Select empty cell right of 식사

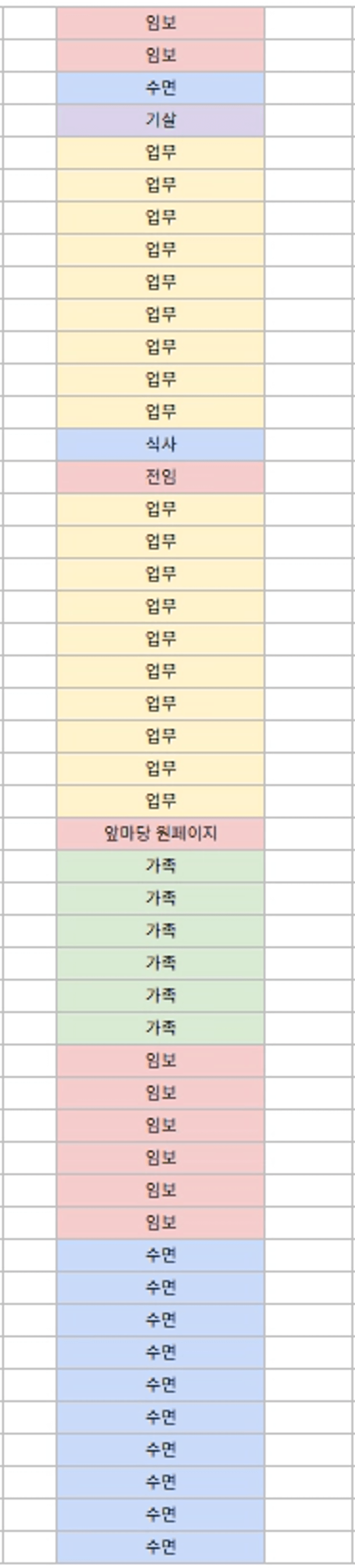(309, 444)
